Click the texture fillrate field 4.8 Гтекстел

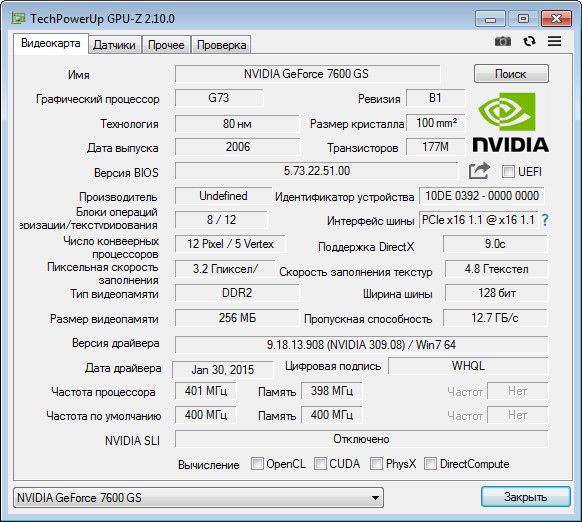pyautogui.click(x=496, y=269)
